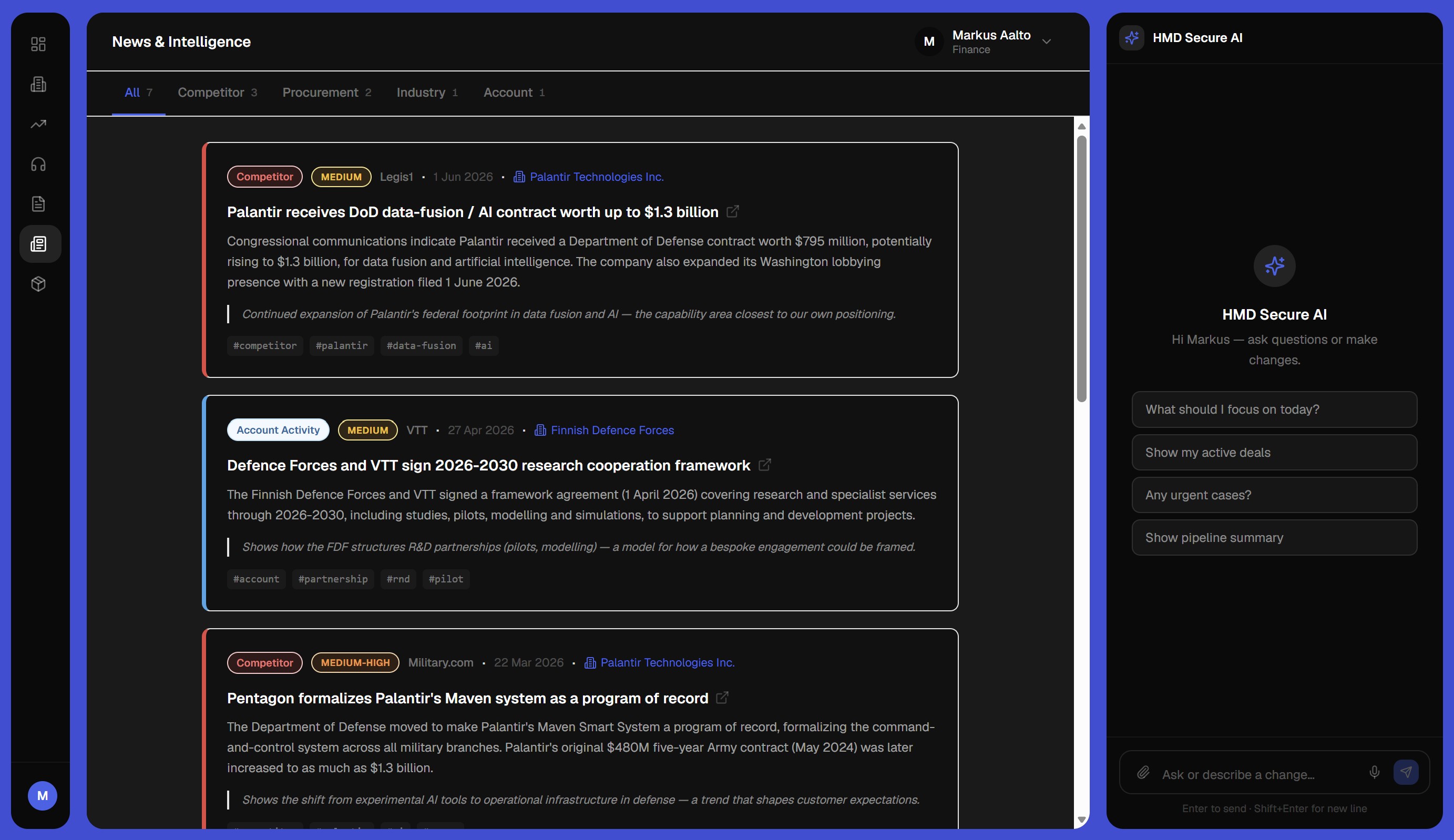
Task: Click the scrollbar down arrow in news feed
Action: click(x=1081, y=819)
